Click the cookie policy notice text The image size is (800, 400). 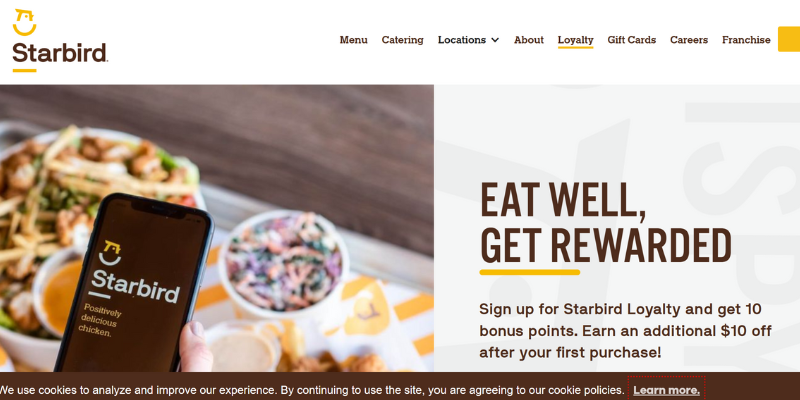coord(312,391)
